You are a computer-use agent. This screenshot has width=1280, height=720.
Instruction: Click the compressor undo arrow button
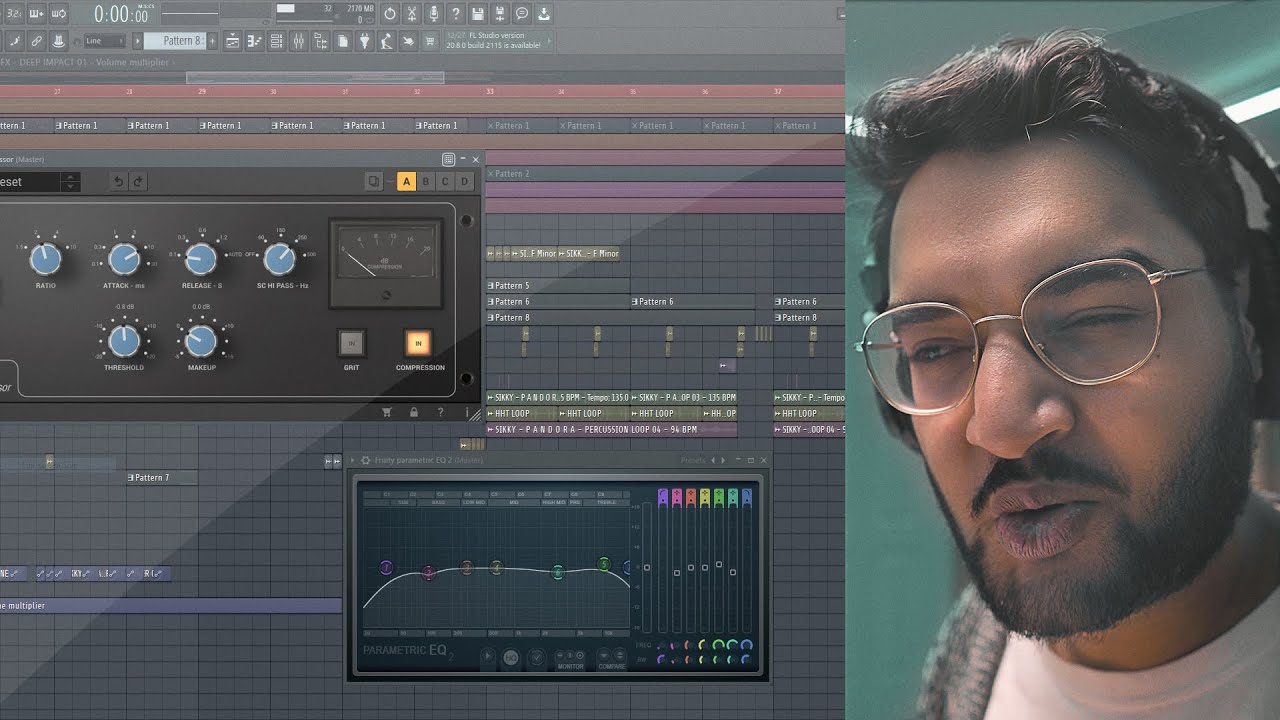pos(118,182)
